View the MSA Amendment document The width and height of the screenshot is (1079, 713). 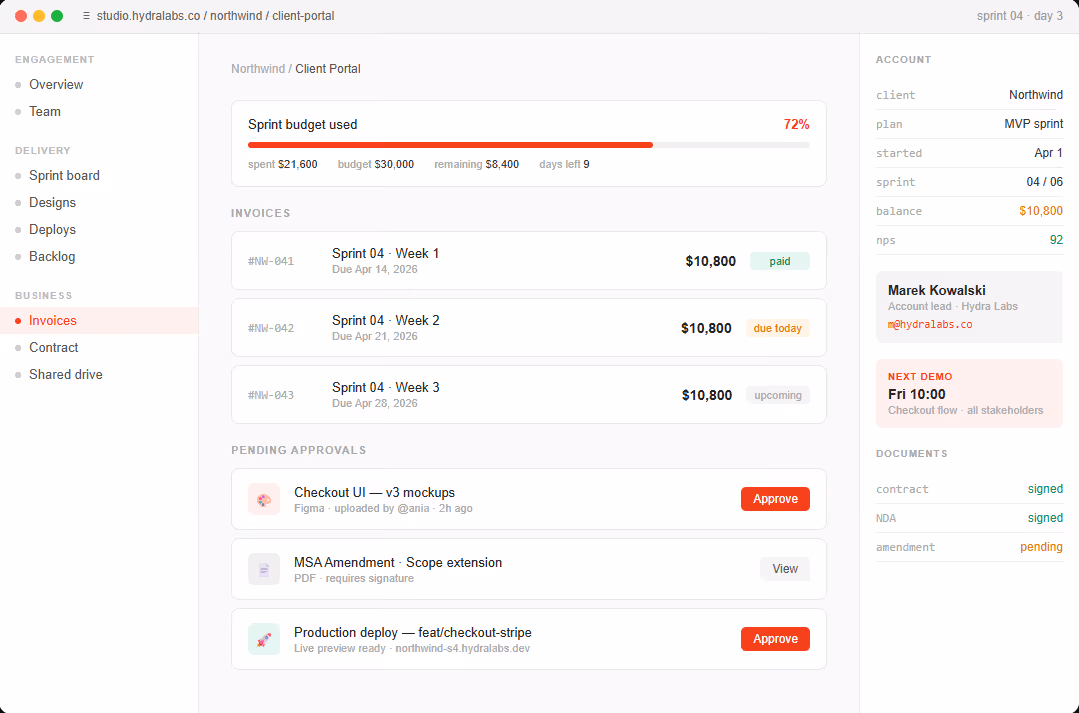pos(784,569)
